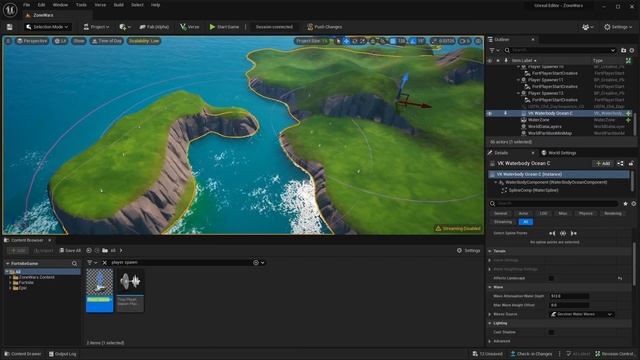
Task: Select the ZoneWars level tab
Action: point(42,15)
